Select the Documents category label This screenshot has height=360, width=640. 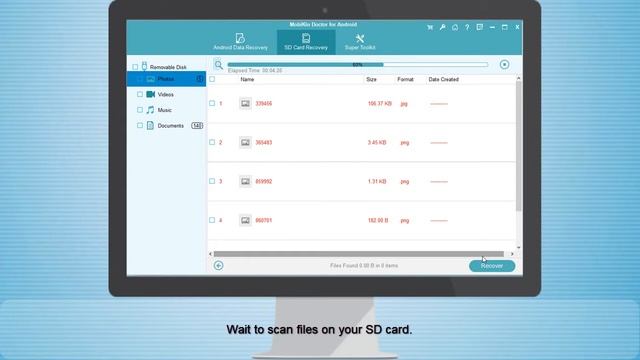[171, 126]
